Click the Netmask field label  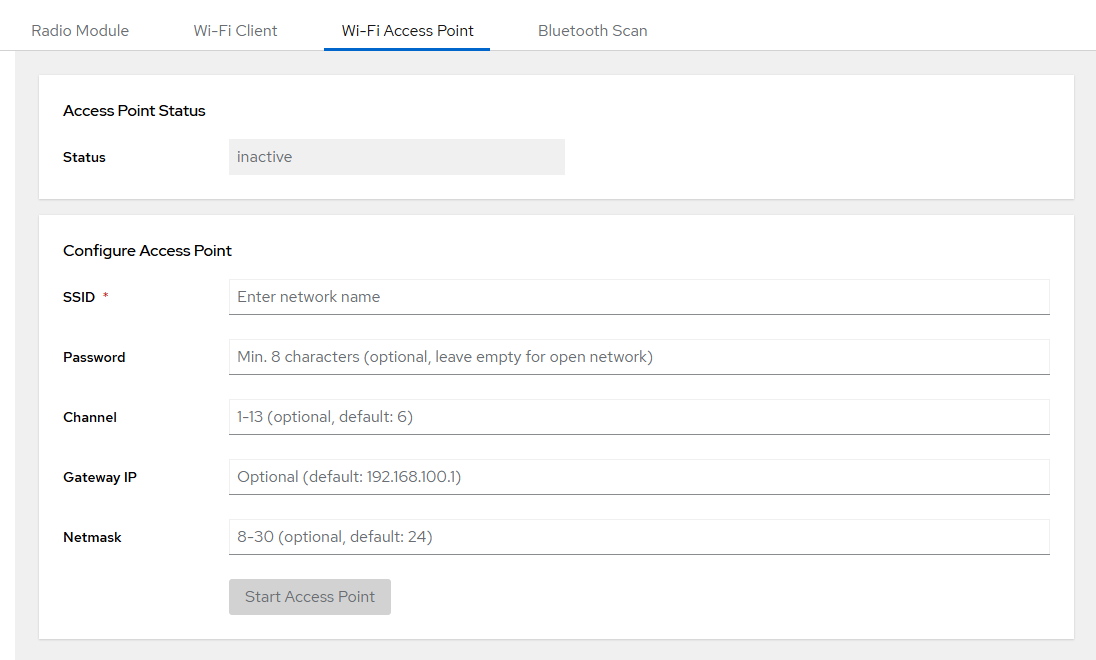click(92, 537)
